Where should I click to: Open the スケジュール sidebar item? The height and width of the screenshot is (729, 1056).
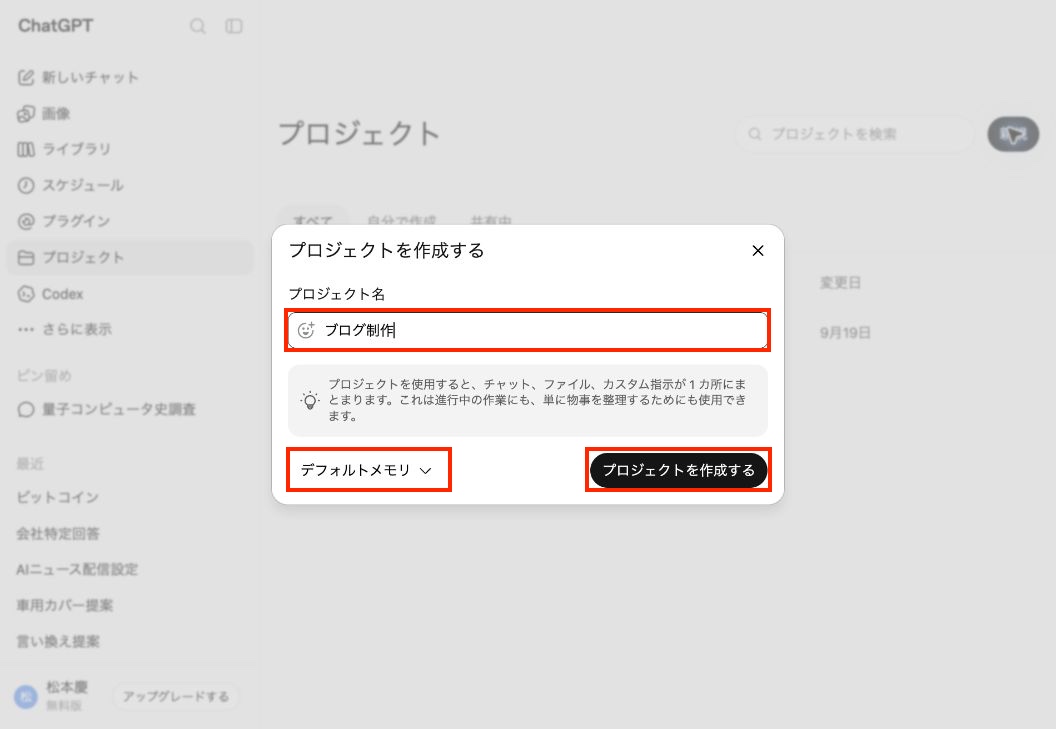point(128,185)
